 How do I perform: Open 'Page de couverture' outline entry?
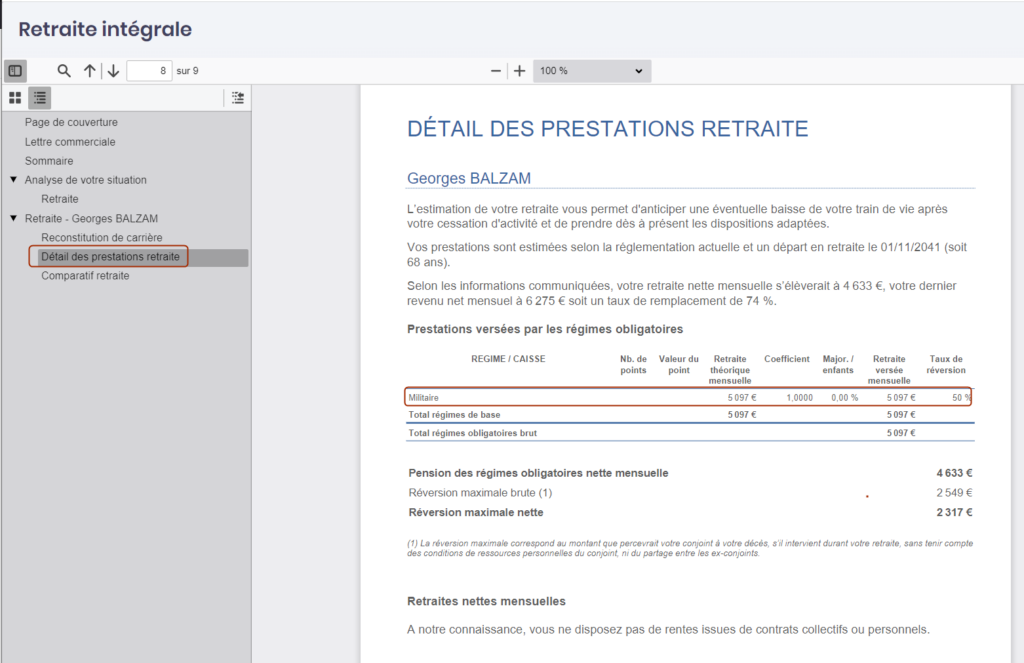click(x=71, y=122)
